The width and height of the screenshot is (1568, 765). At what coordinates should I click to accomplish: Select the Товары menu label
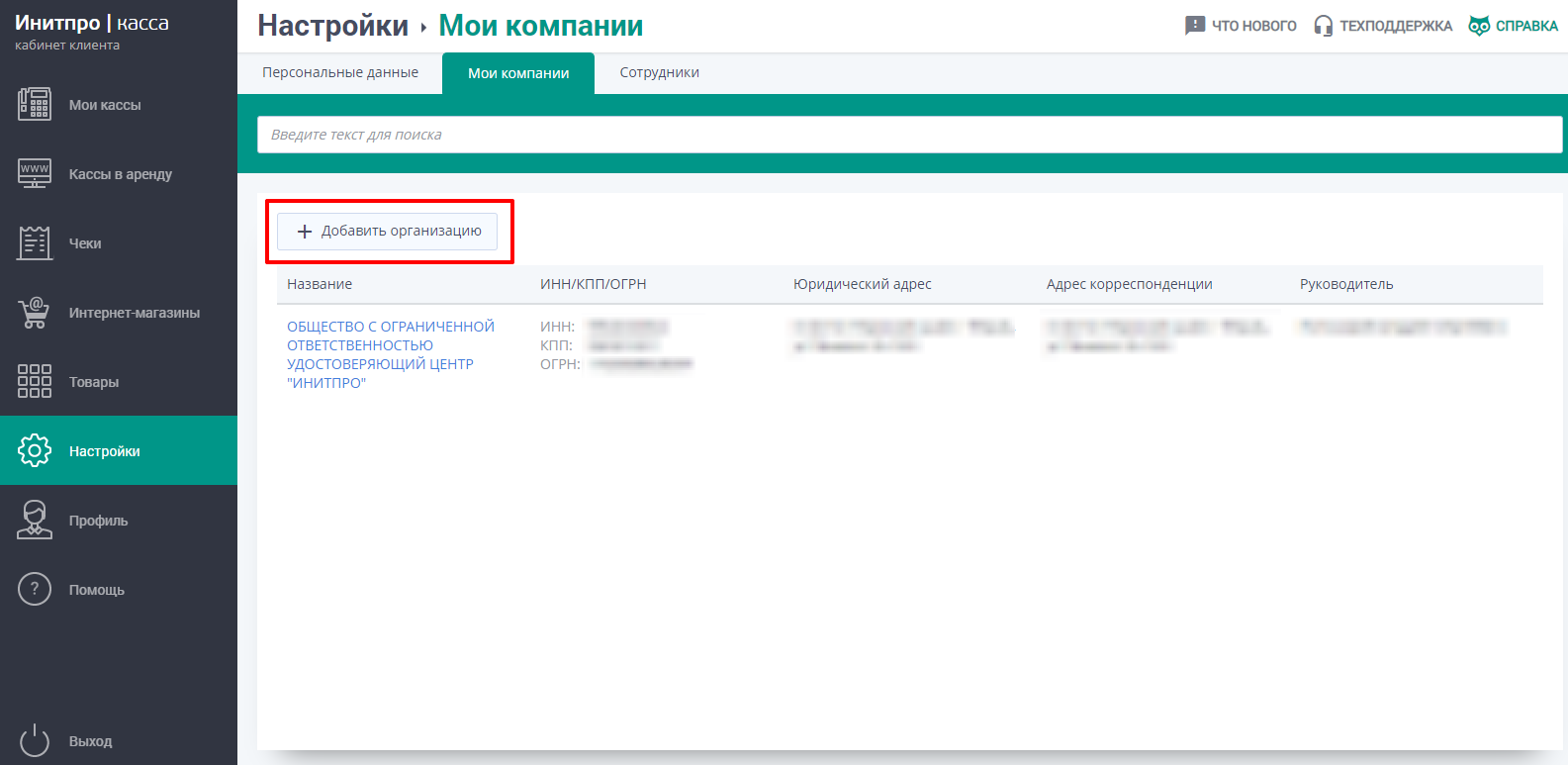94,382
